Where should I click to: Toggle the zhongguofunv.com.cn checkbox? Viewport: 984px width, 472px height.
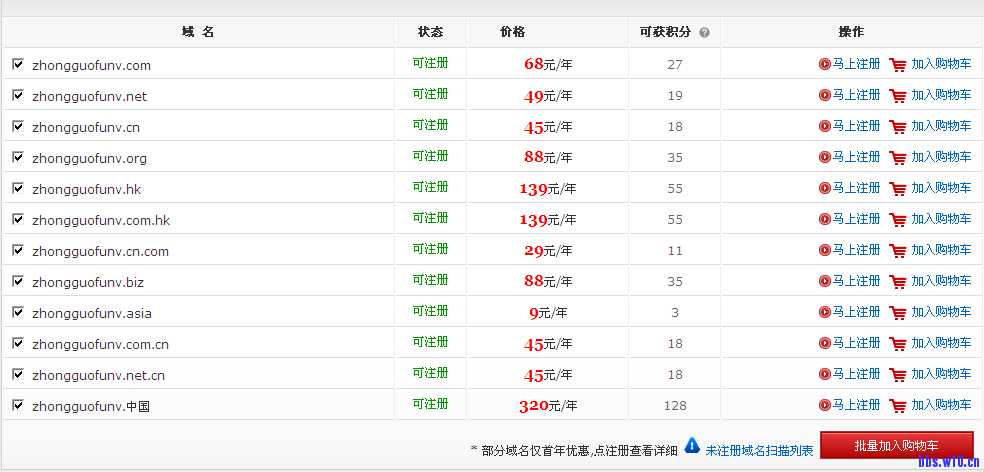tap(18, 343)
